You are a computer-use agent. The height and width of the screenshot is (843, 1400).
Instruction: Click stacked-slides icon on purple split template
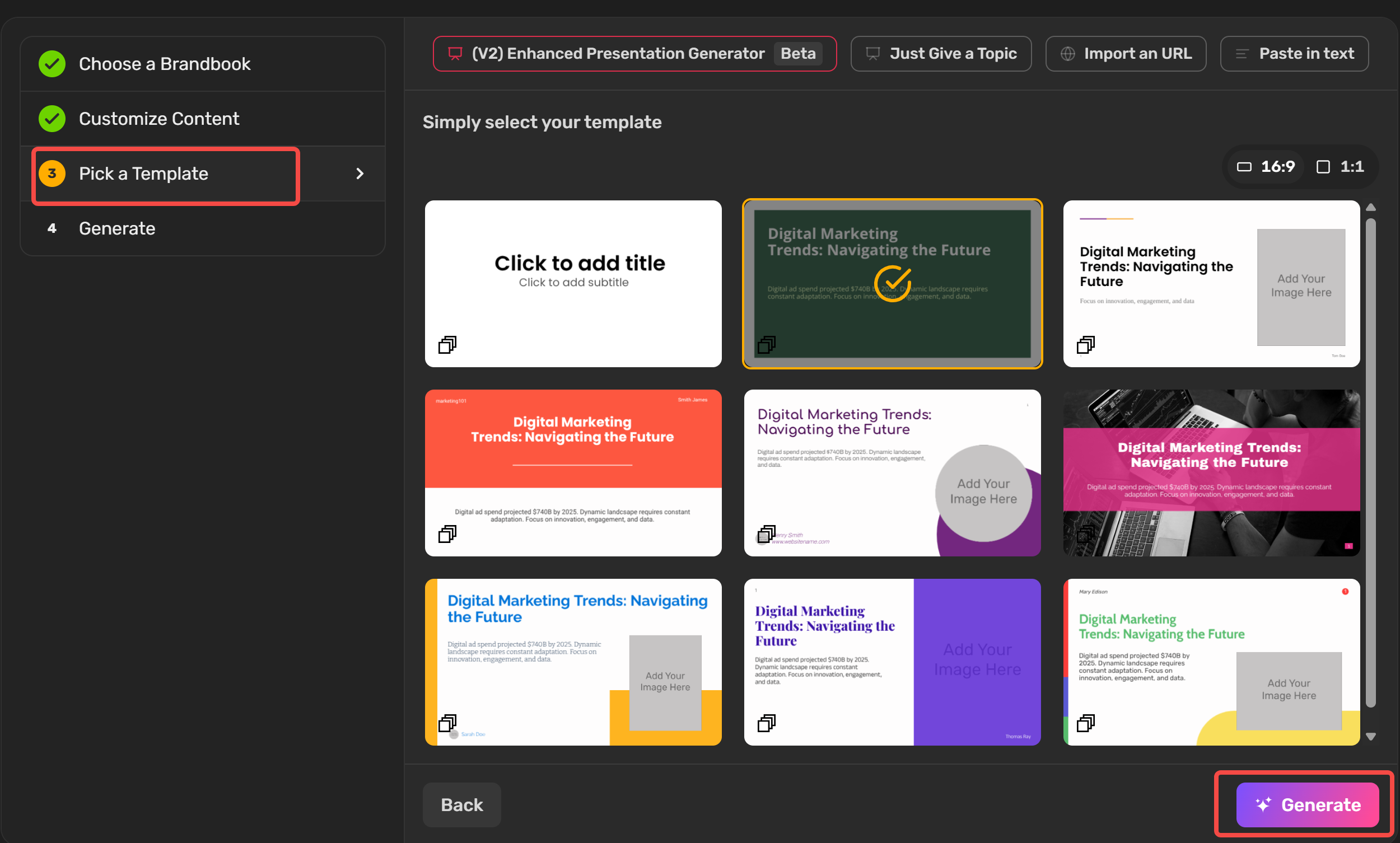tap(766, 723)
